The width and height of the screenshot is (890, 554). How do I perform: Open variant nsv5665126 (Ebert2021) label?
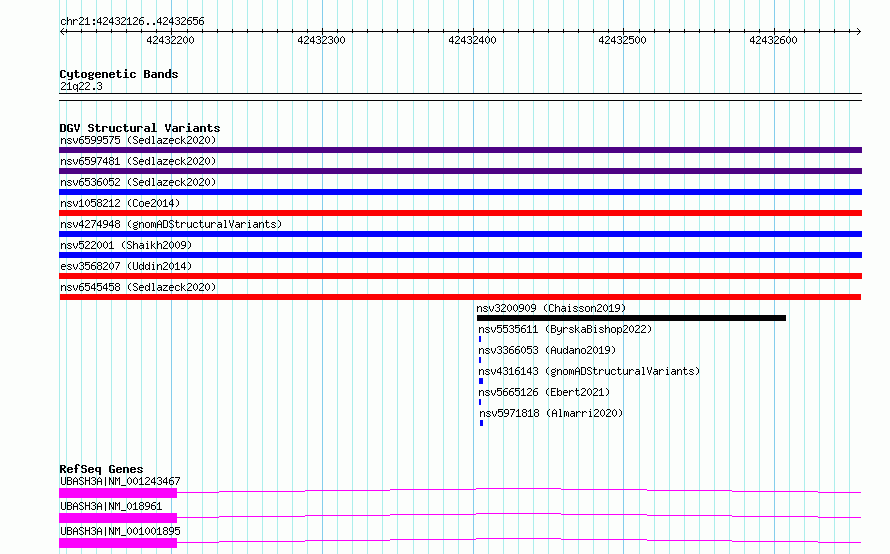(x=544, y=392)
